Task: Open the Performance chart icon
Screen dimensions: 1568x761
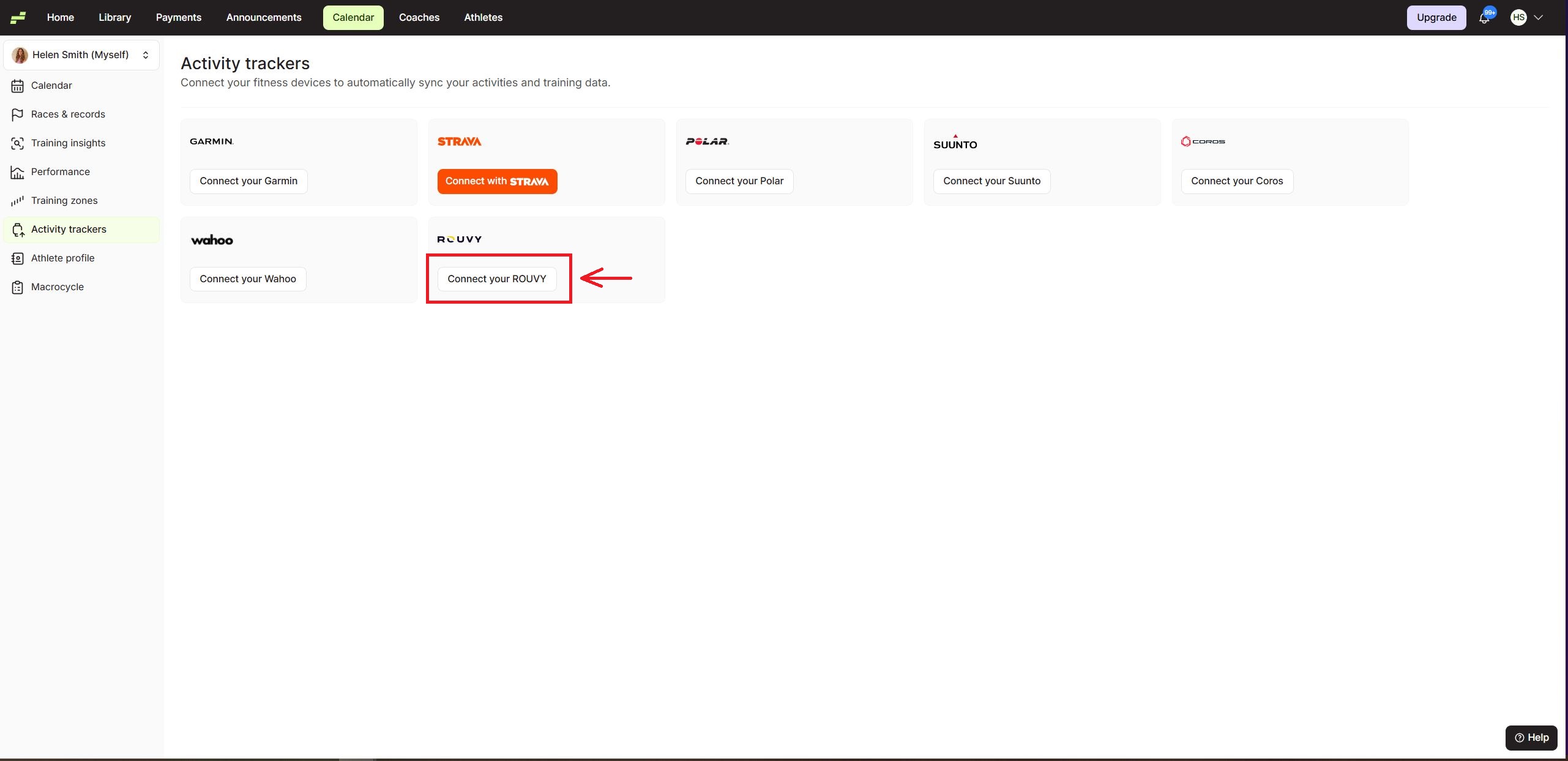Action: pos(17,172)
